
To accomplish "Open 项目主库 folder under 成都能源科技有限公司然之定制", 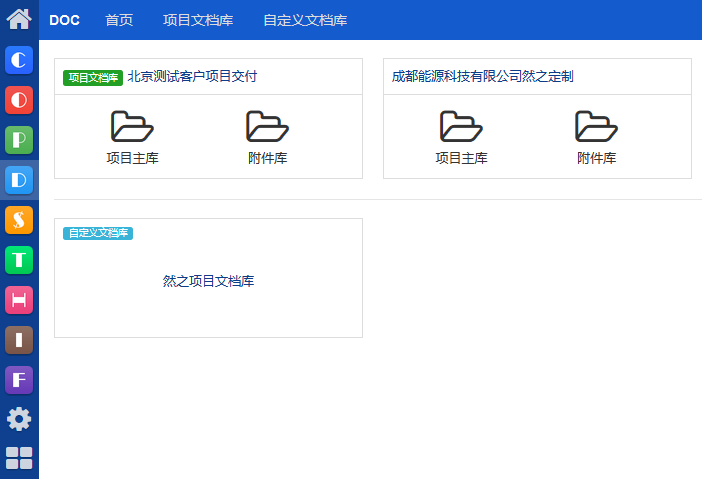I will pos(461,137).
